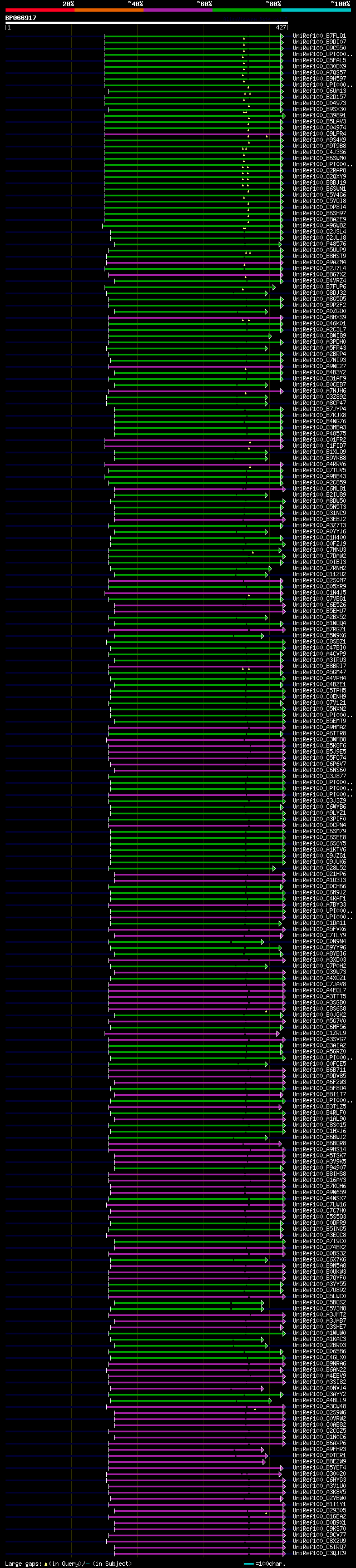Open the UniRef100_C6WYB6 hit
Image resolution: width=356 pixels, height=1568 pixels.
point(319,807)
